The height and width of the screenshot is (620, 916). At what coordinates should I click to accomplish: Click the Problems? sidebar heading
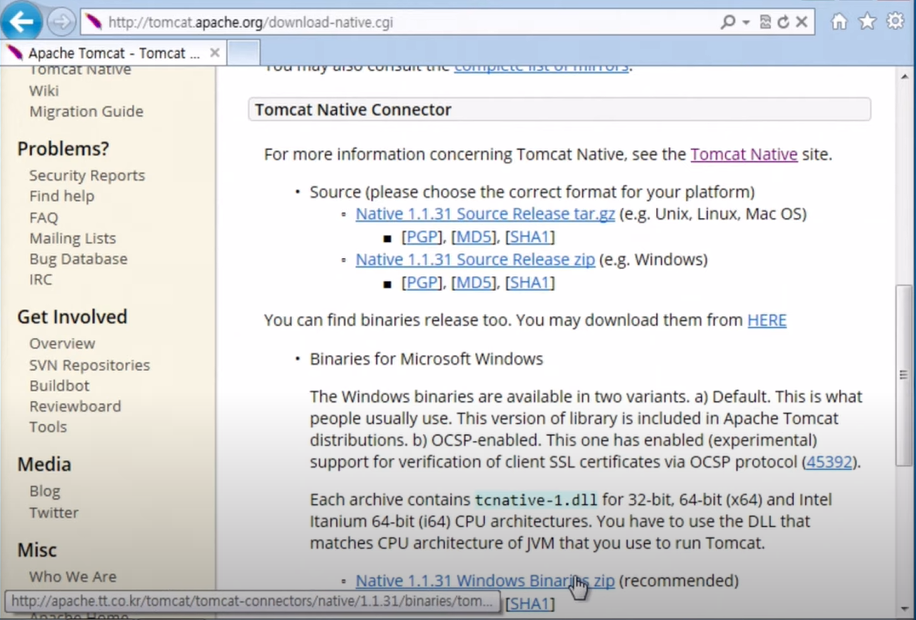point(63,148)
